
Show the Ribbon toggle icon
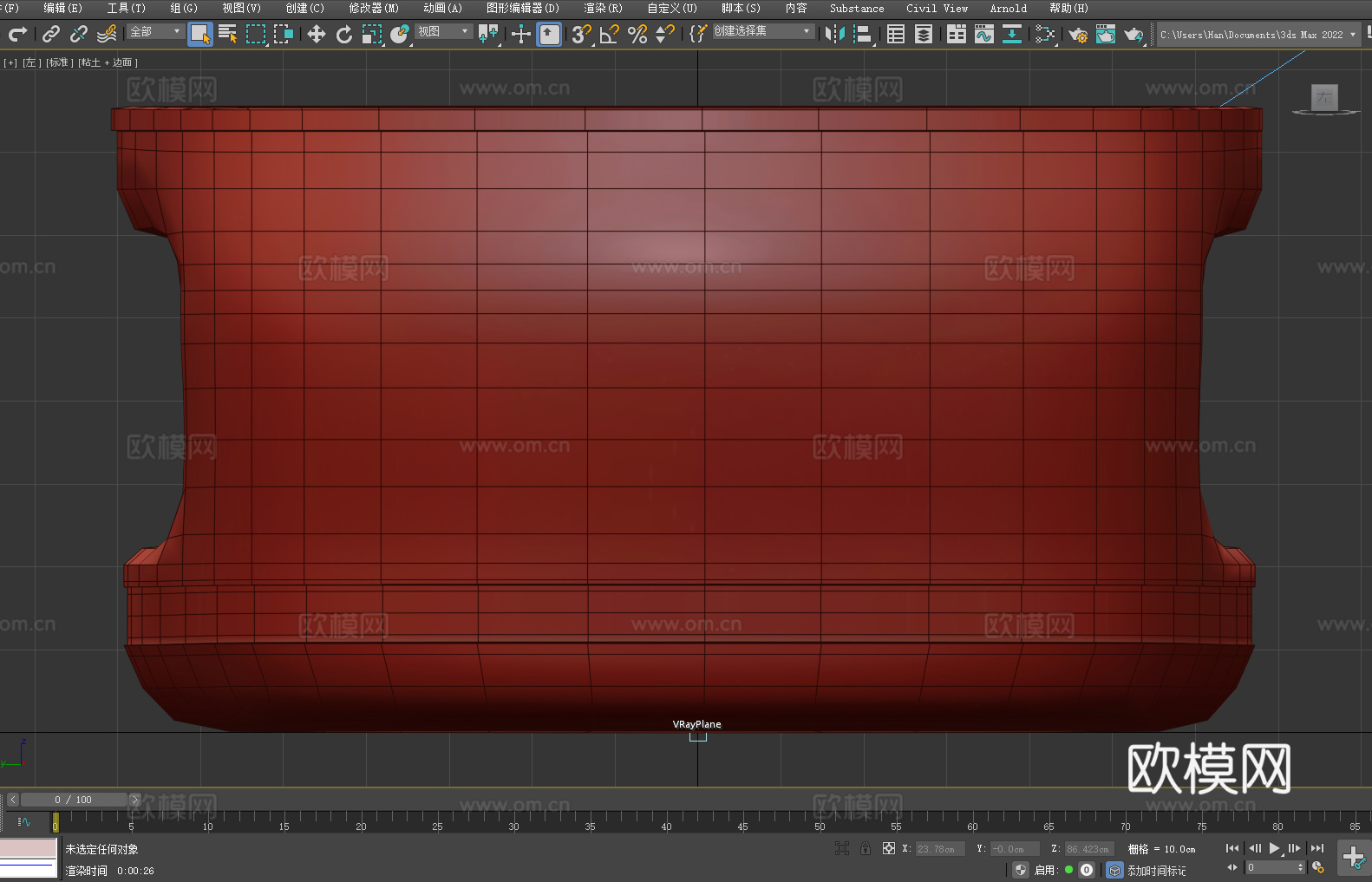[957, 34]
